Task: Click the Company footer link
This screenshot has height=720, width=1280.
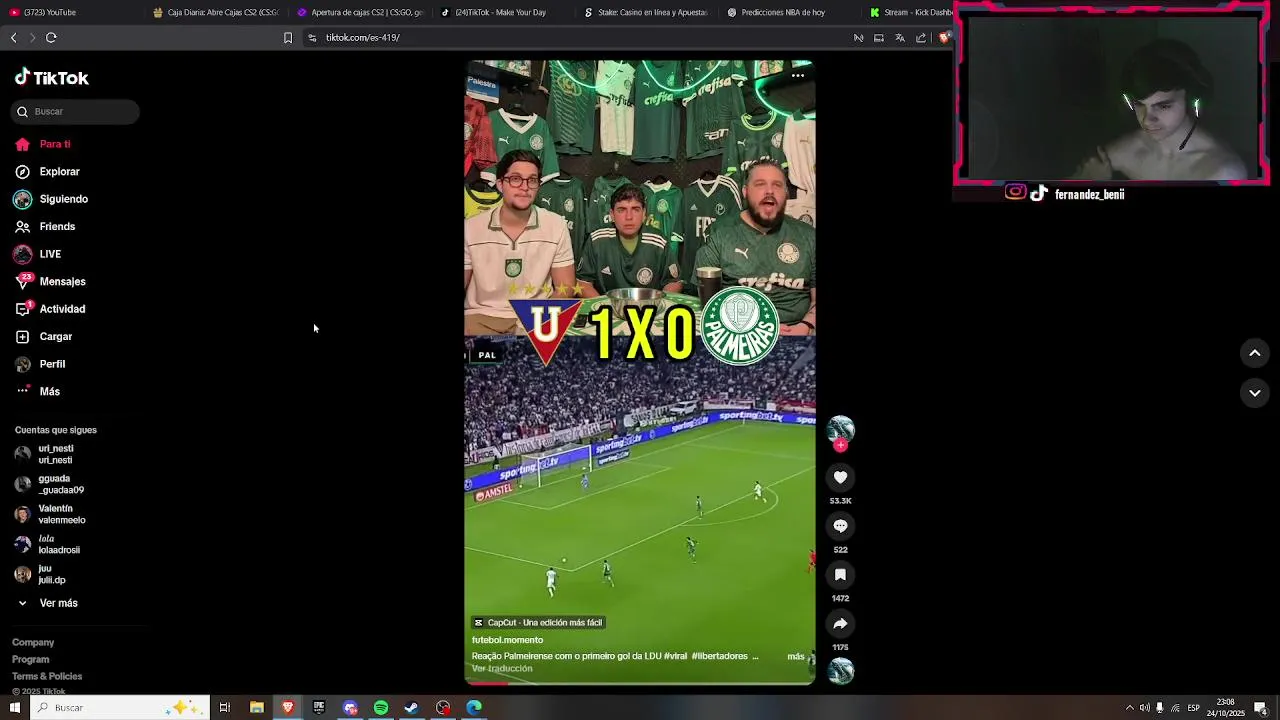Action: (x=33, y=643)
